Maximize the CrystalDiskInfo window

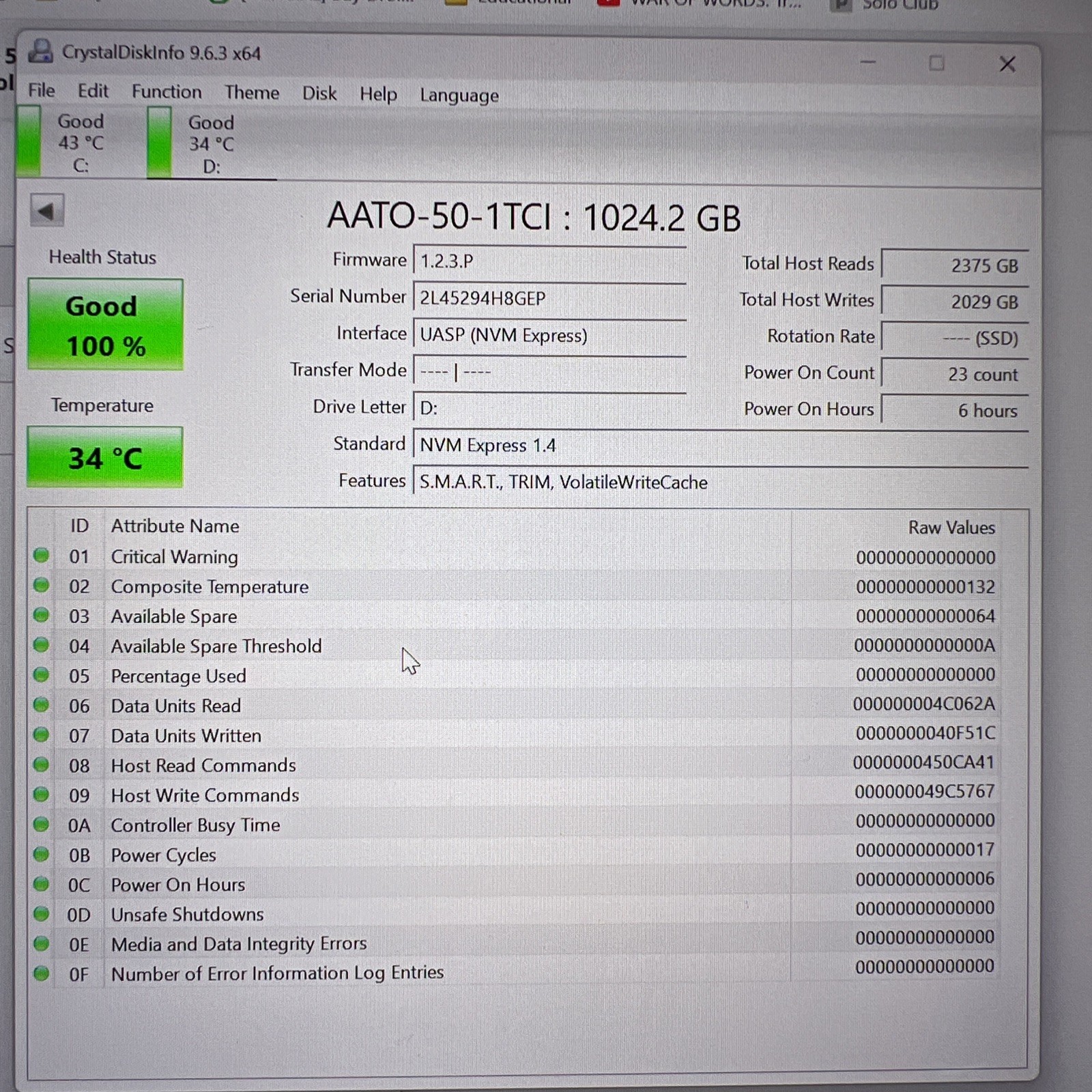(936, 63)
